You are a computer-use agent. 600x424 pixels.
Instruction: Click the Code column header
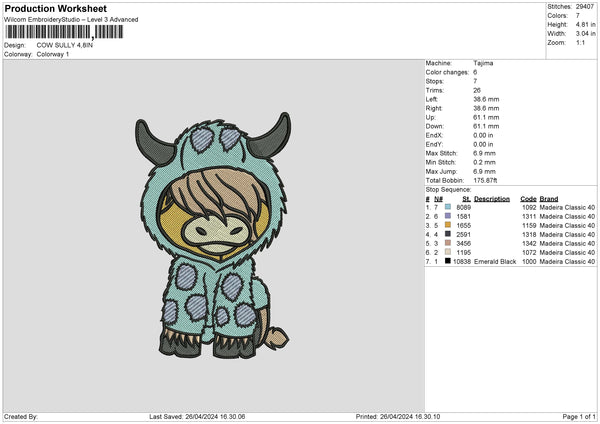pos(528,199)
